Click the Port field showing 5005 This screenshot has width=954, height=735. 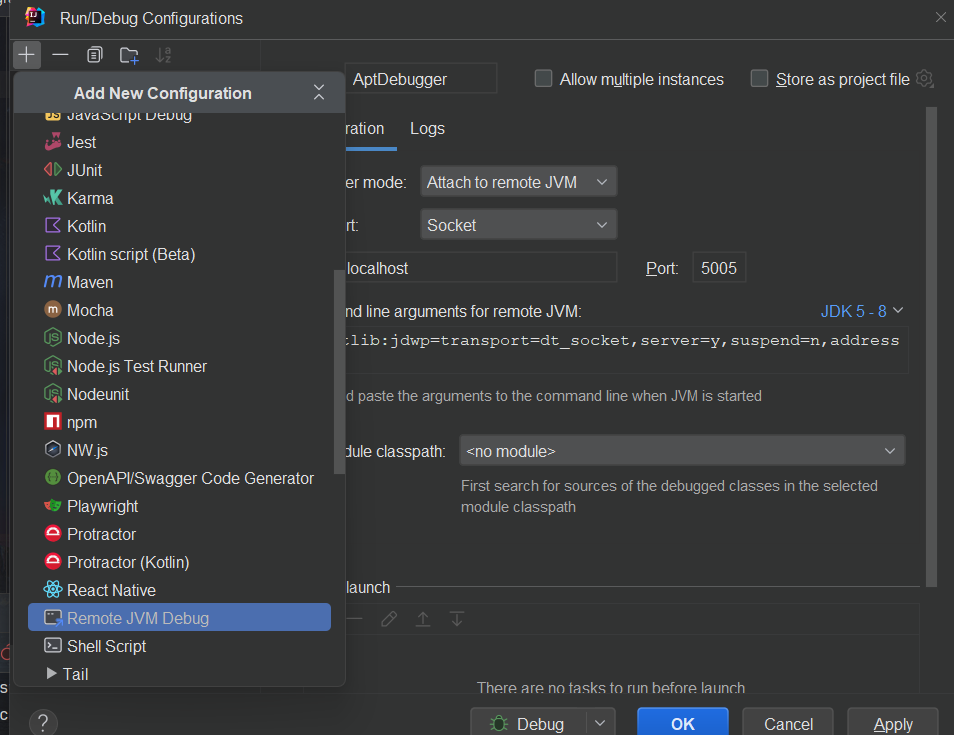719,268
